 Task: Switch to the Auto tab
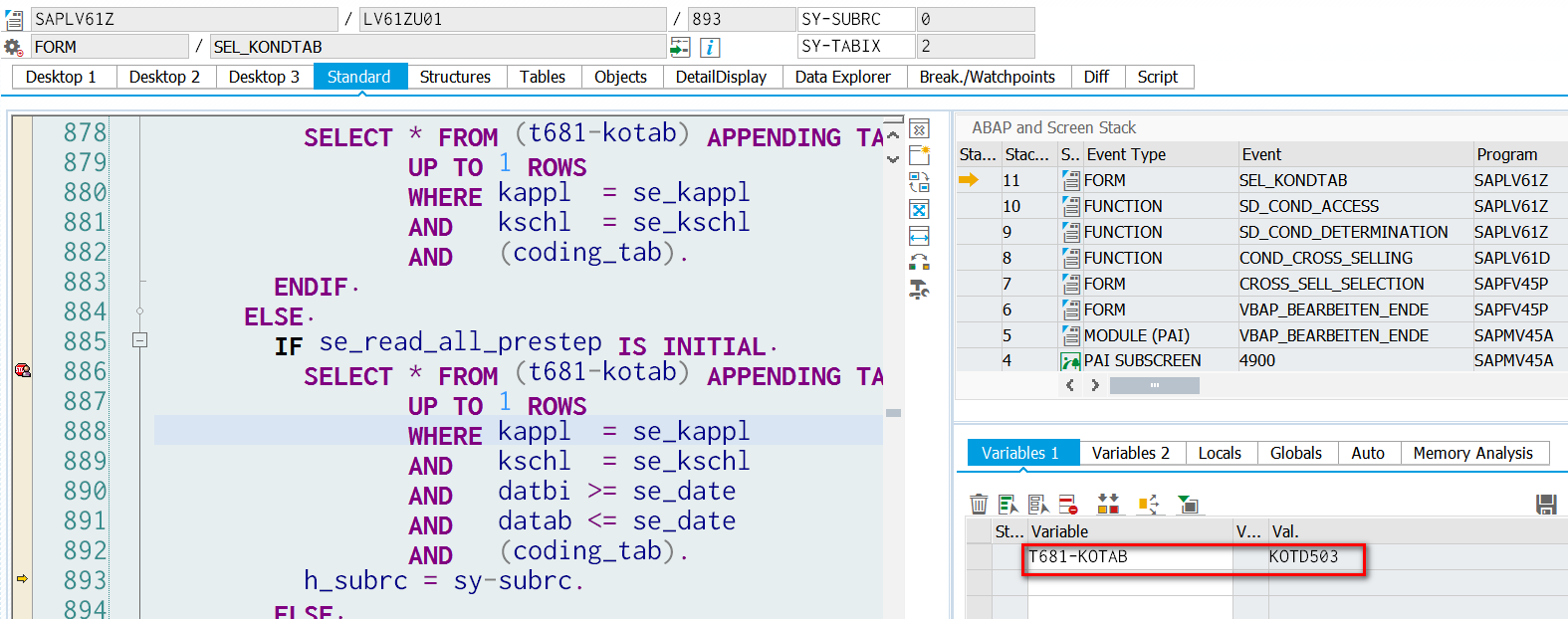pyautogui.click(x=1369, y=453)
